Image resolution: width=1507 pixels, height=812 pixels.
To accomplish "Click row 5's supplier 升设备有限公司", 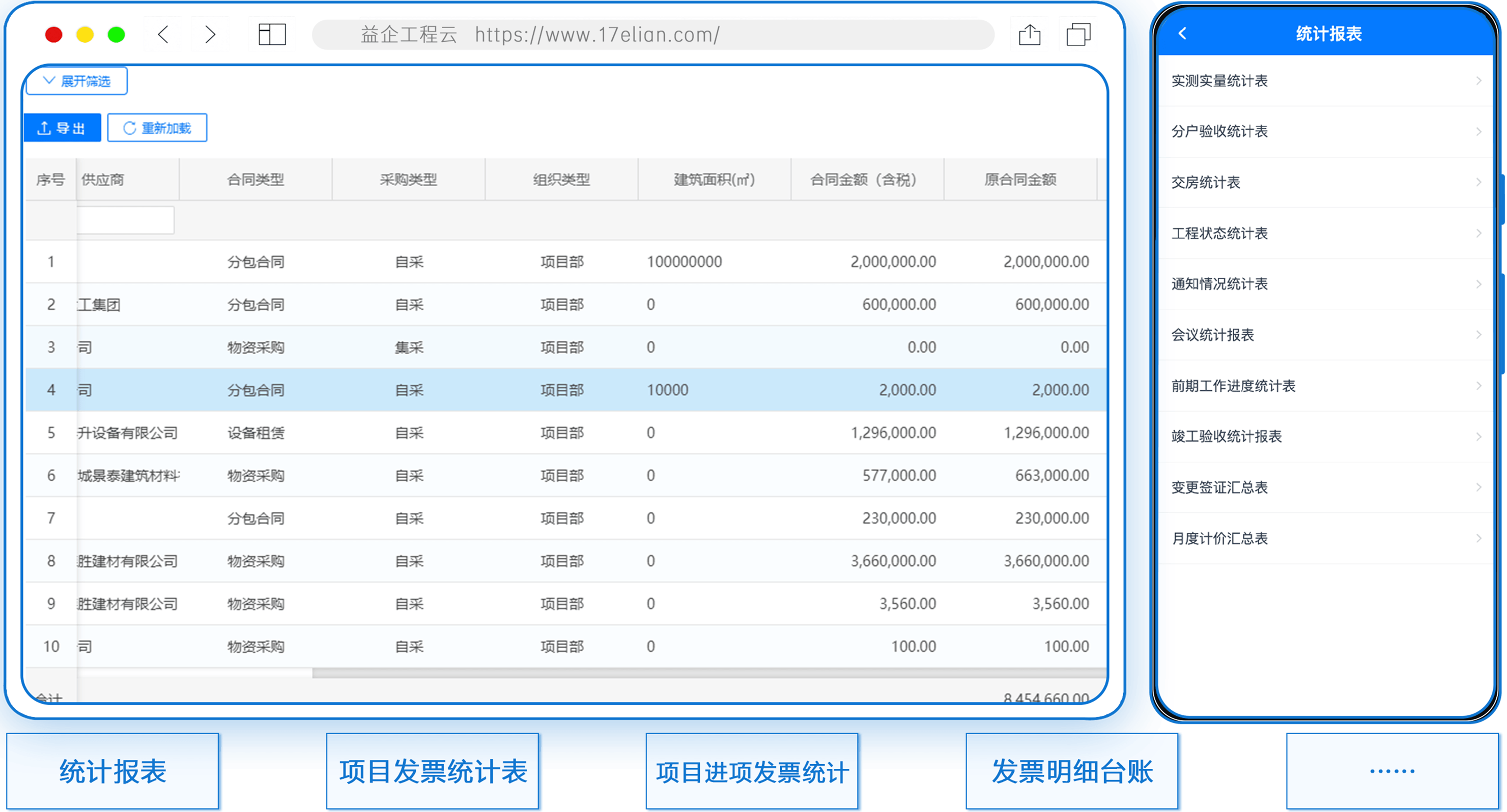I will coord(128,432).
